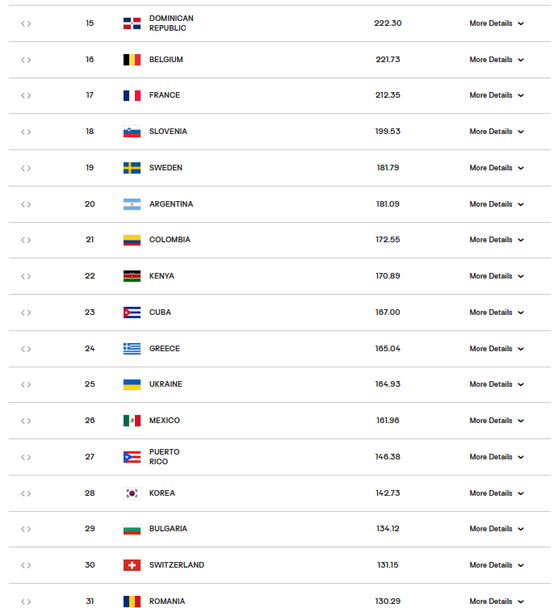Image resolution: width=558 pixels, height=608 pixels.
Task: Click the Cuba flag icon
Action: coord(132,312)
